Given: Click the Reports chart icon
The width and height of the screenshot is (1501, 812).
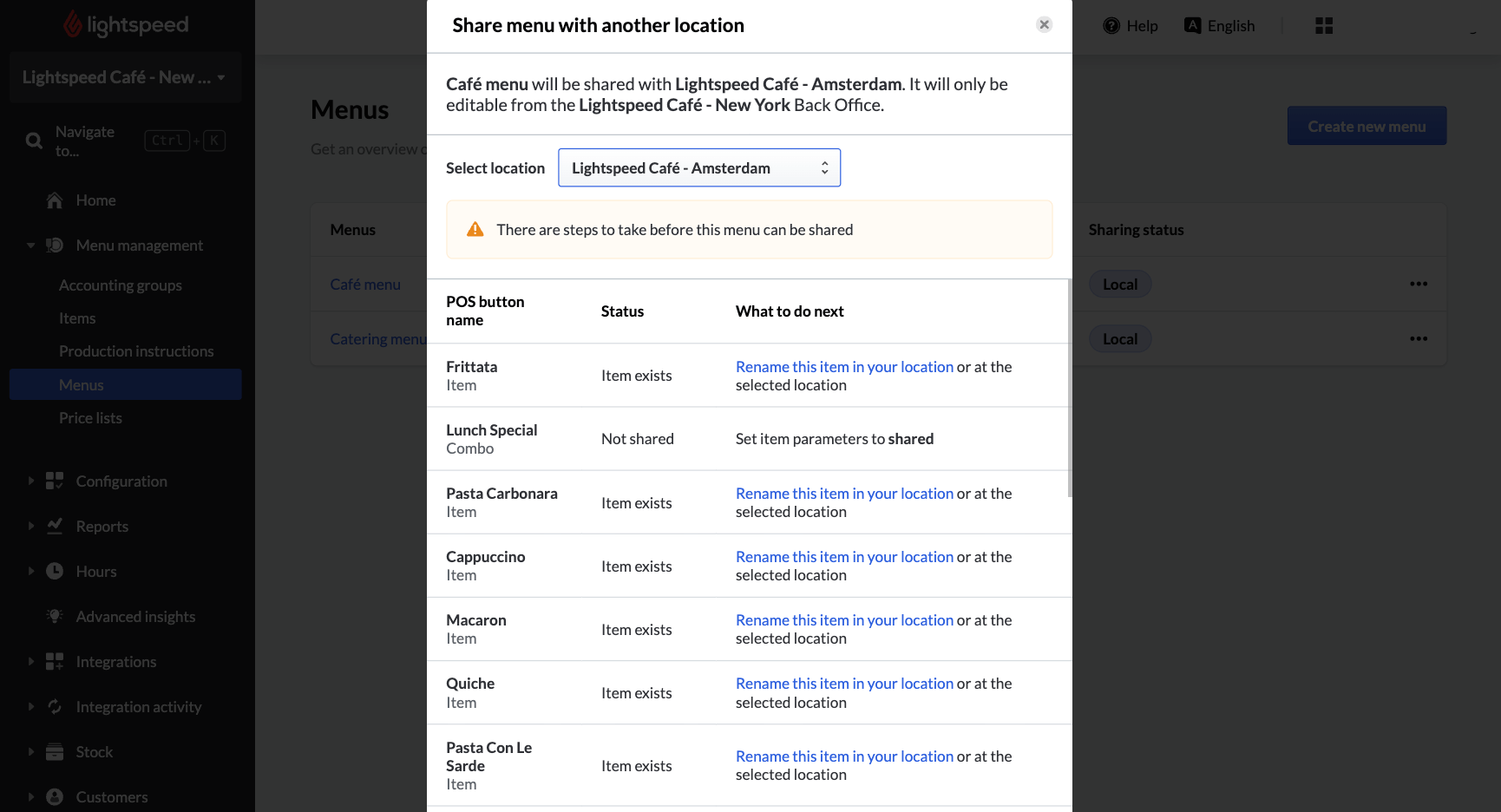Looking at the screenshot, I should (x=55, y=527).
